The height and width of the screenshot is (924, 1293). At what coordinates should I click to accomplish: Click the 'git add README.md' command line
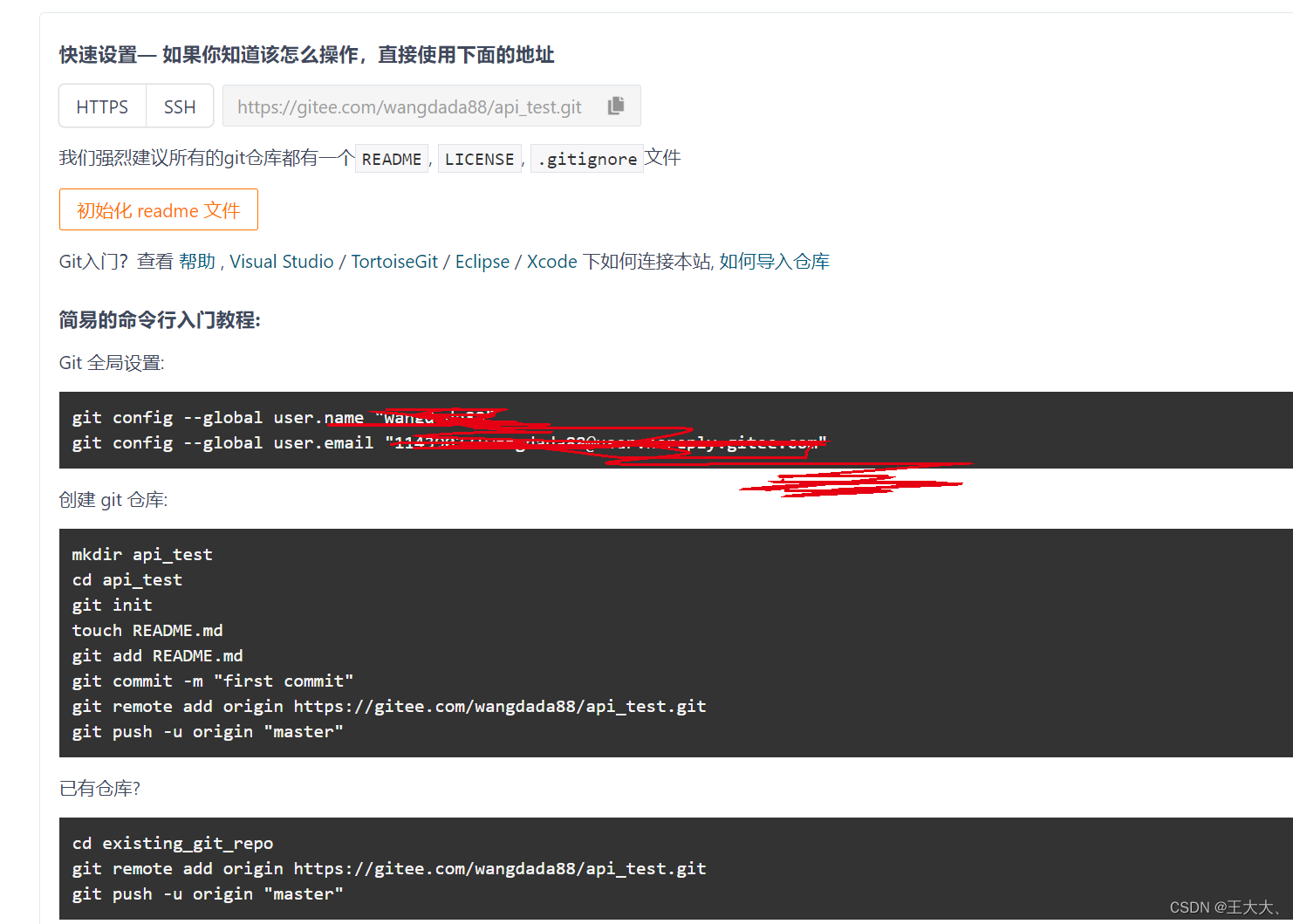coord(158,655)
